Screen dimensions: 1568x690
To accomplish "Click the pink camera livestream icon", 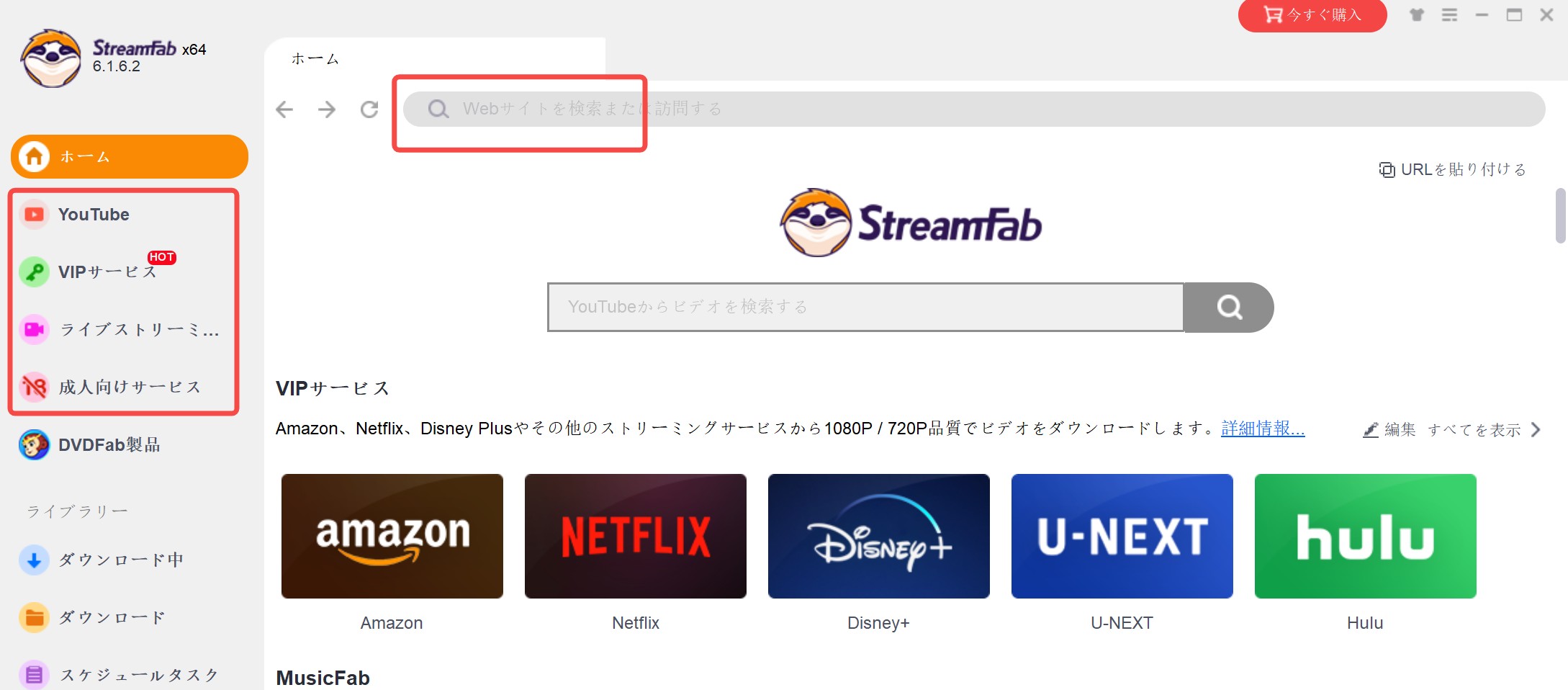I will (x=34, y=330).
